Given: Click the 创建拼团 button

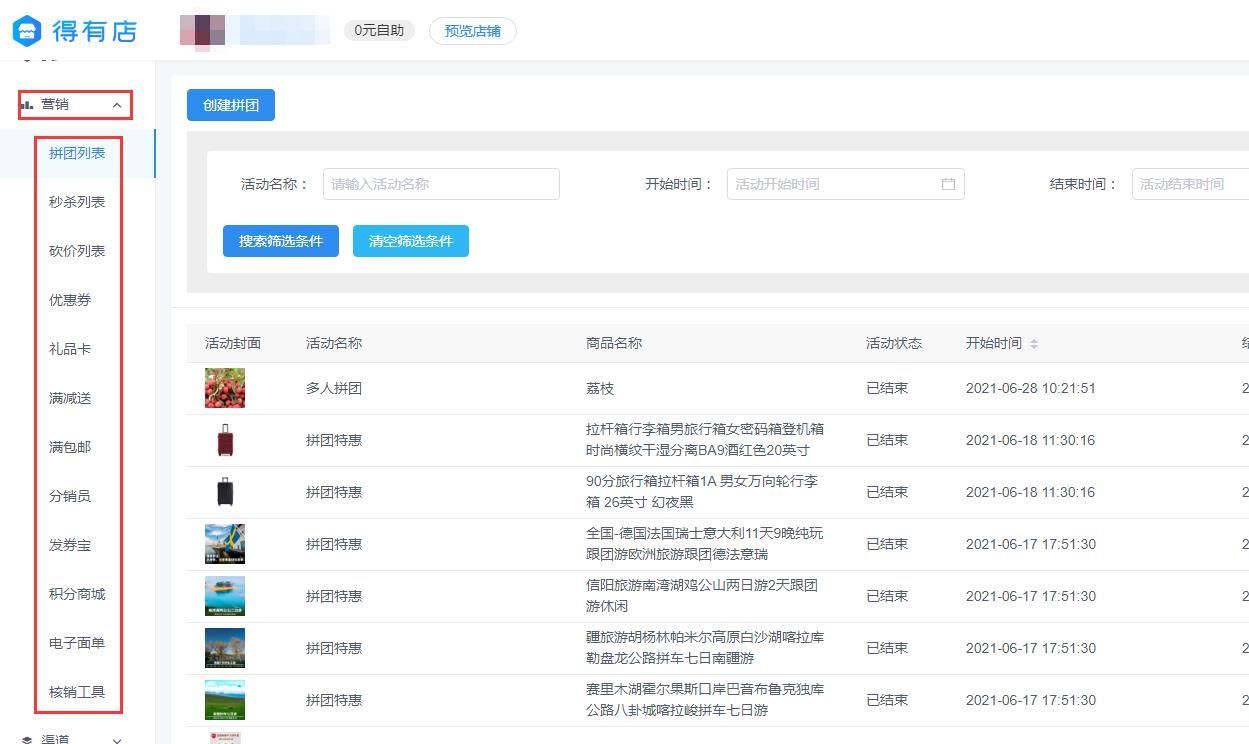Looking at the screenshot, I should coord(230,104).
